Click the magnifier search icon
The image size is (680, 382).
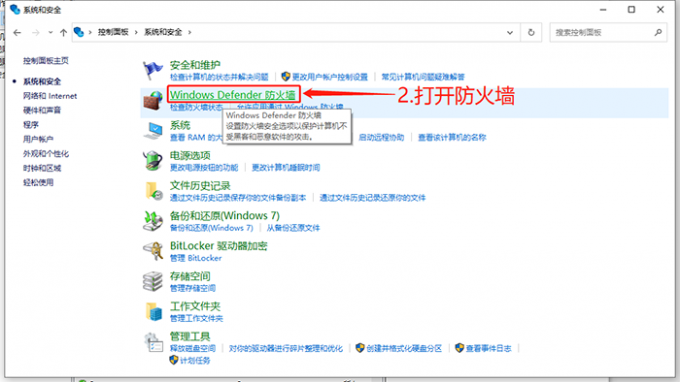658,32
